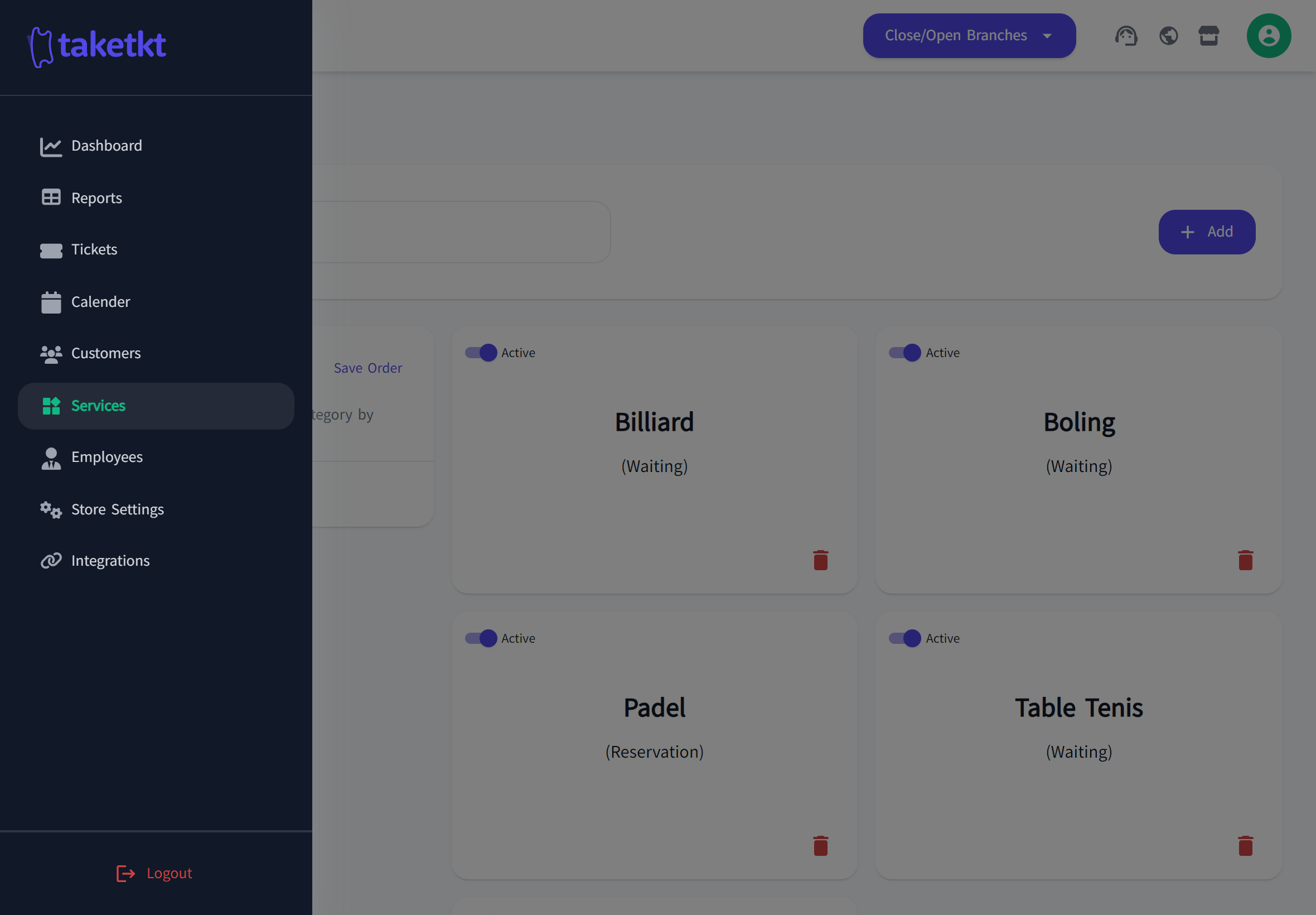The width and height of the screenshot is (1316, 915).
Task: Click the Employees person icon
Action: 51,458
